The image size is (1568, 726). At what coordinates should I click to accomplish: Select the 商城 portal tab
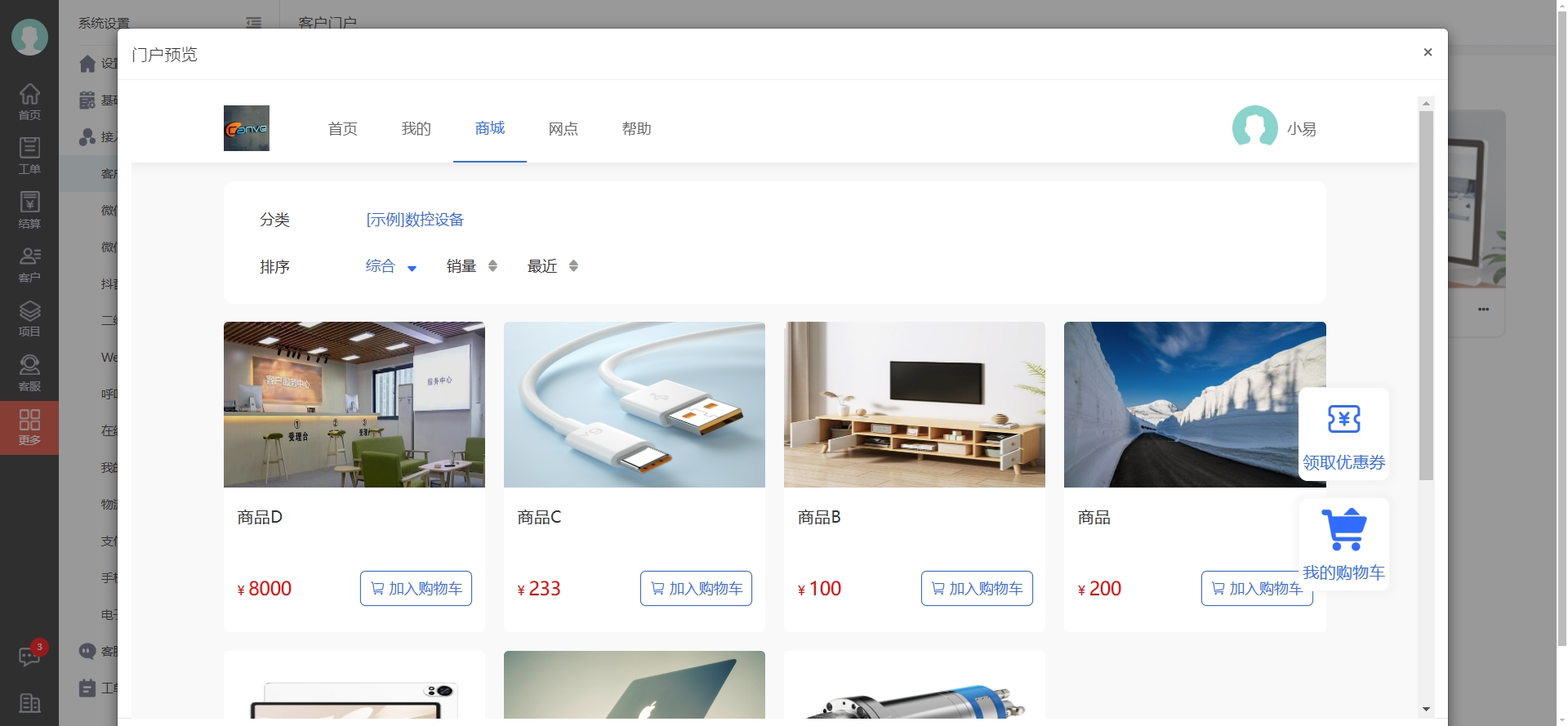pos(490,129)
